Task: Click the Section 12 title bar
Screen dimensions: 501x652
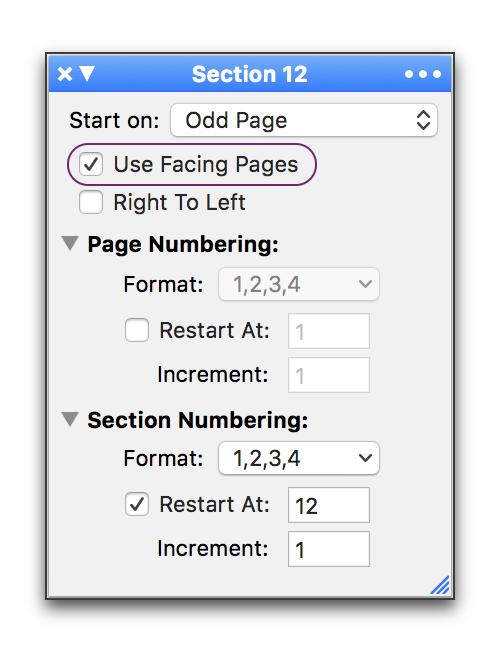Action: point(250,74)
